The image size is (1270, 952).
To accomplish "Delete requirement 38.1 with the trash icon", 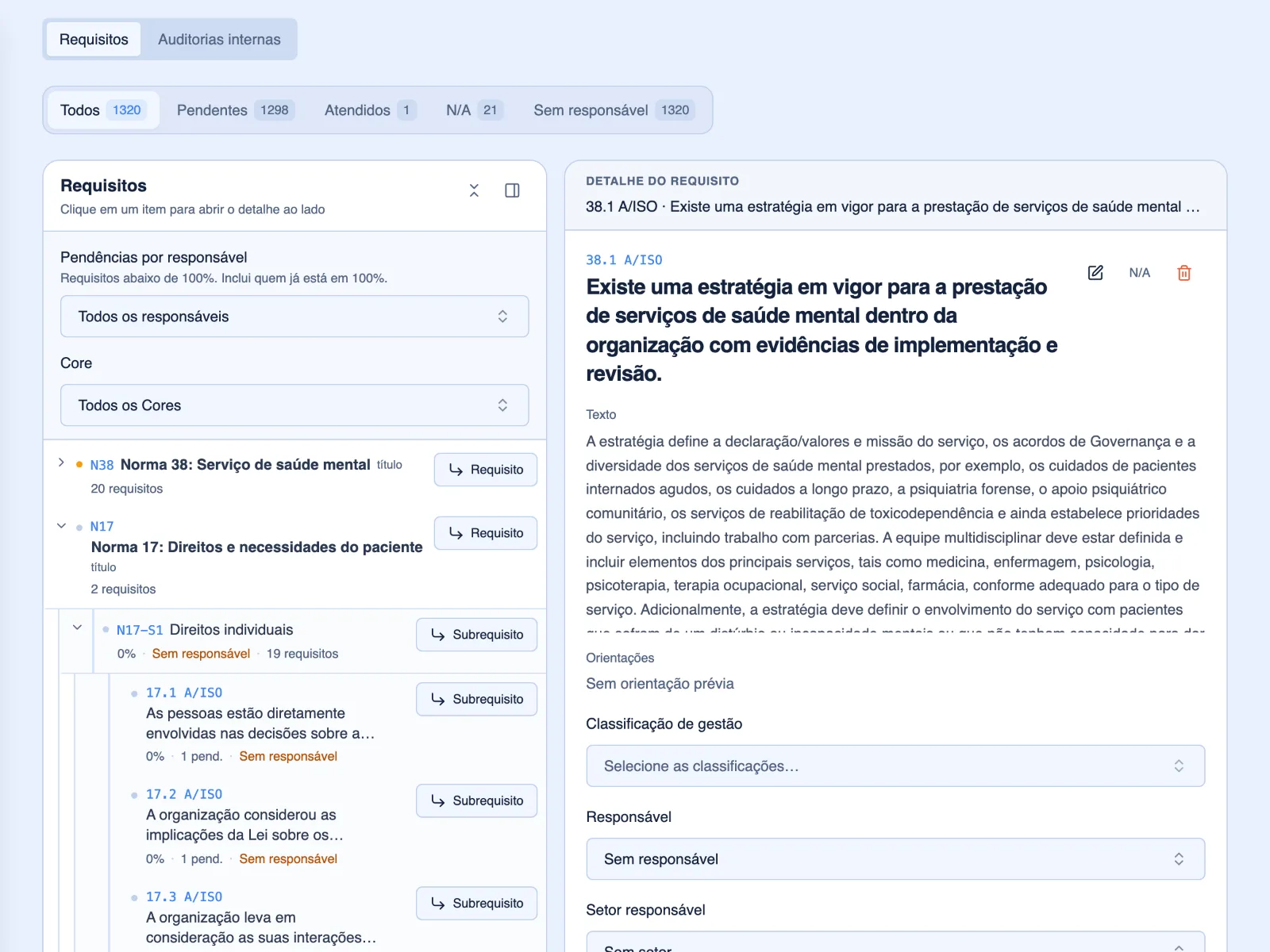I will [1183, 273].
